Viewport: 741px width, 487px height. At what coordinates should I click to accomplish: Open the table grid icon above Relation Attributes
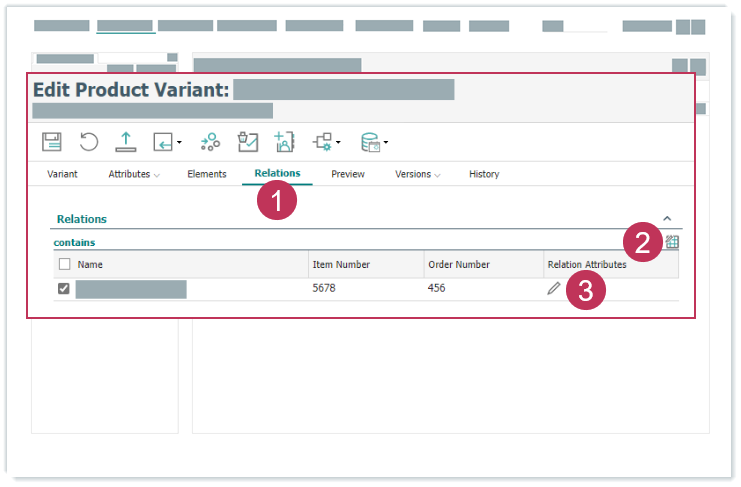click(x=672, y=242)
